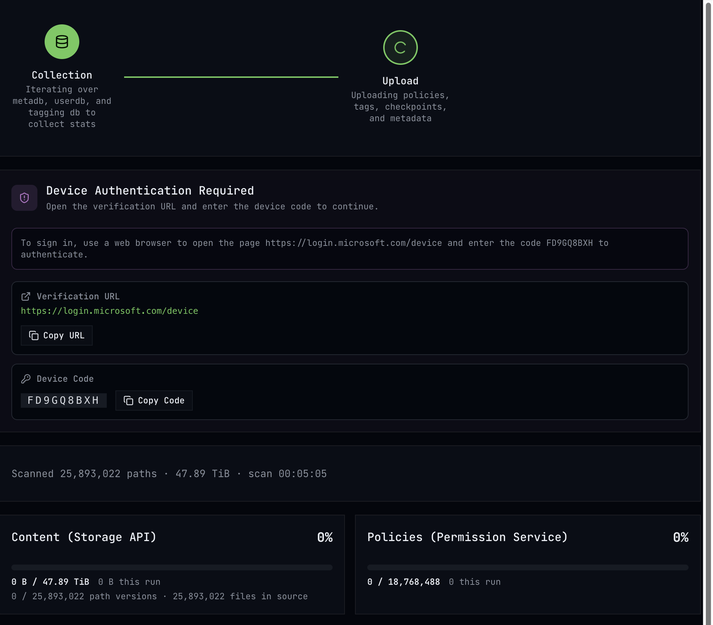Click the 'Open the verification URL' subtitle
The image size is (713, 625).
click(x=212, y=207)
